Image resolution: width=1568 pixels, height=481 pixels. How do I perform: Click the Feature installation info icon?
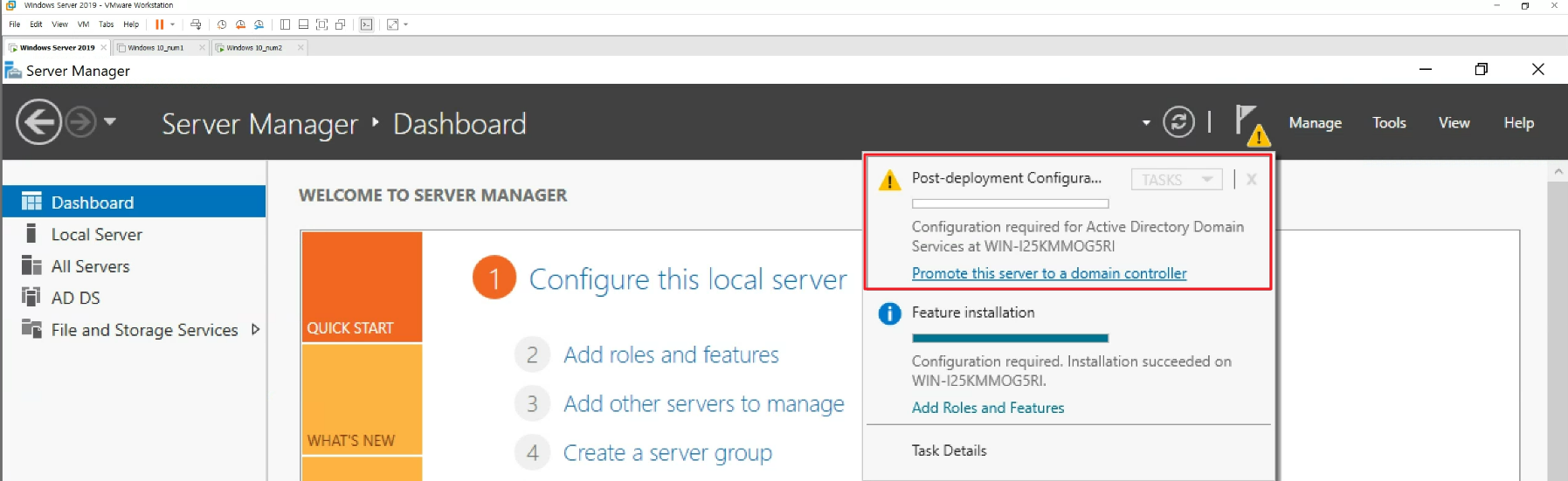tap(889, 313)
